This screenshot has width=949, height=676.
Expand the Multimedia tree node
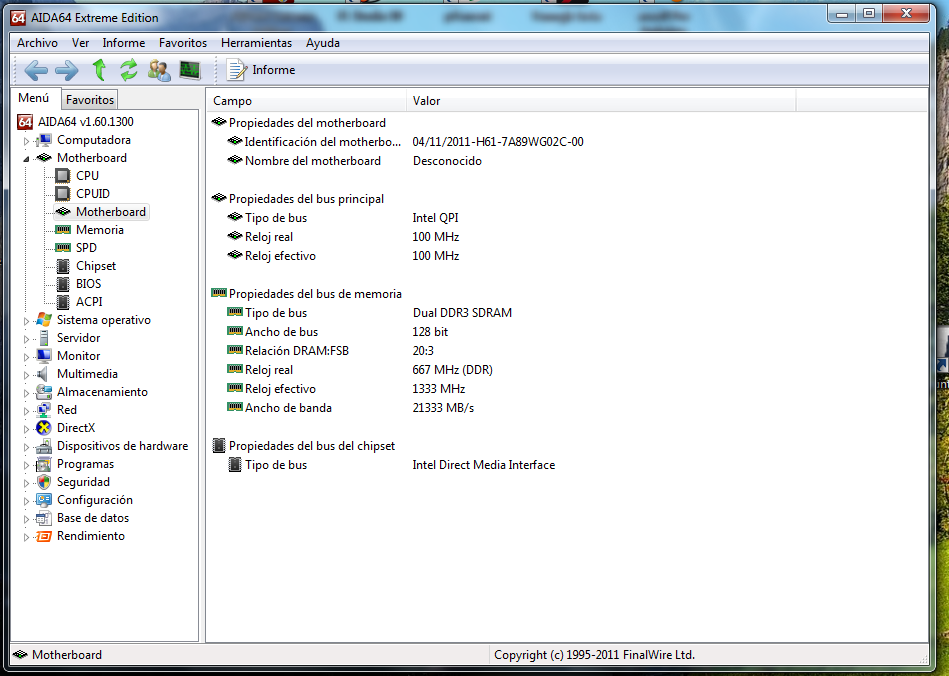[26, 375]
